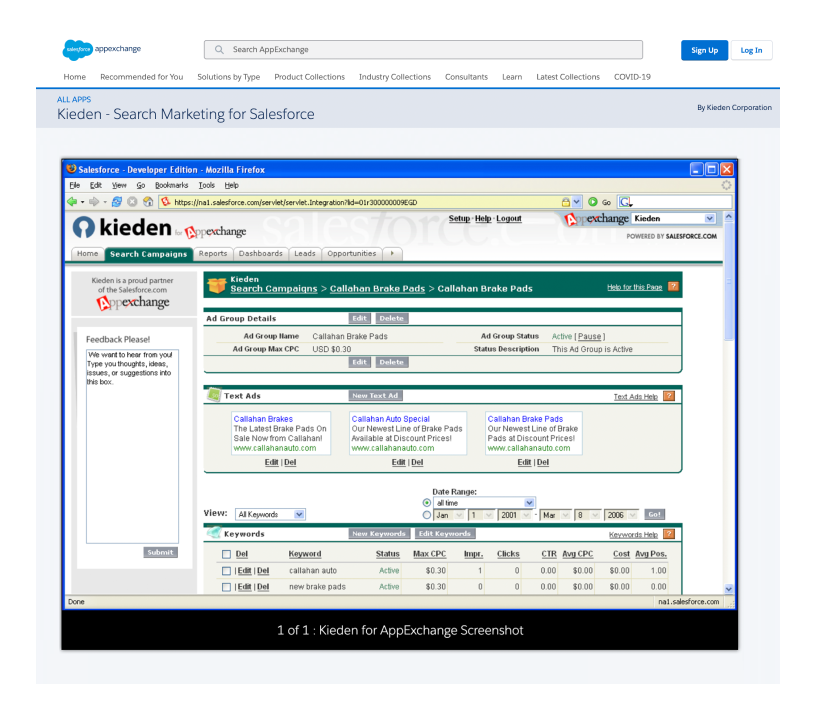The height and width of the screenshot is (720, 816).
Task: Switch to the Search Campaigns tab
Action: 148,254
